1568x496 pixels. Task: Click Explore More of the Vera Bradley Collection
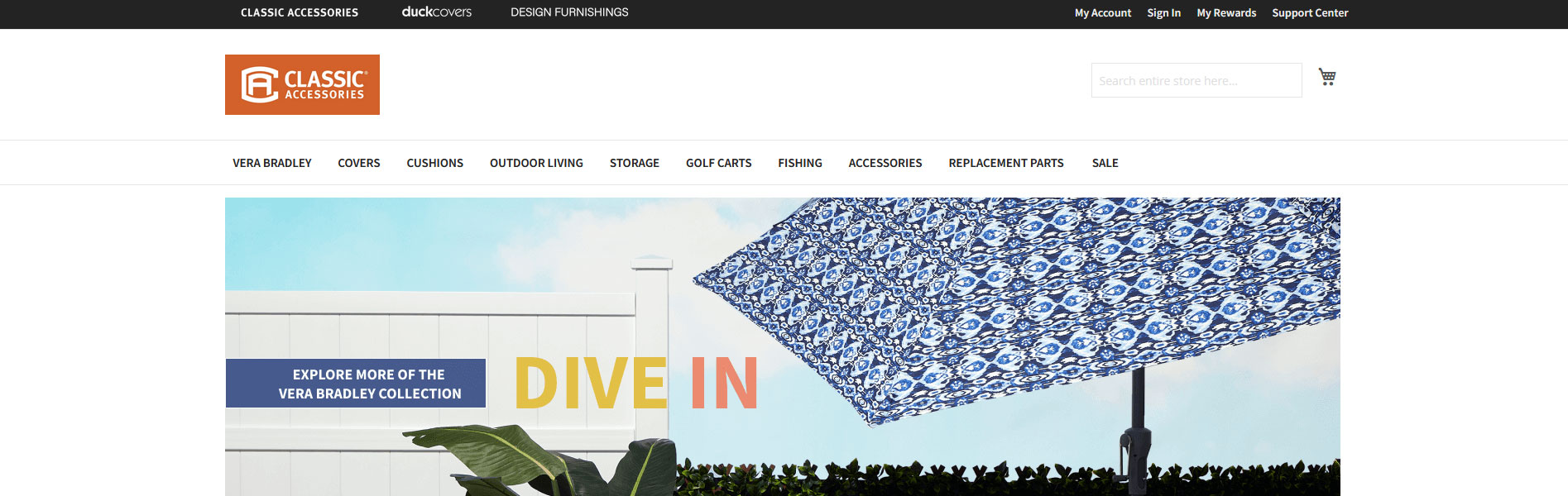pos(356,383)
